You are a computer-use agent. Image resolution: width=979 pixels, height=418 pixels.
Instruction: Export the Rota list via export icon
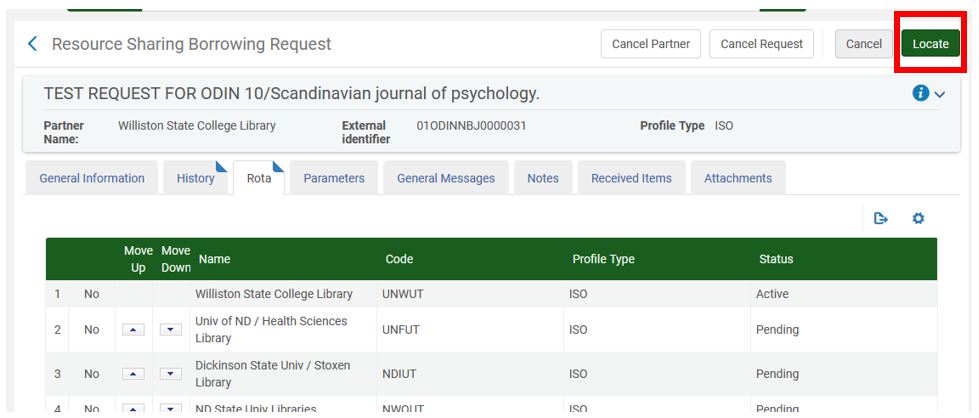coord(880,219)
